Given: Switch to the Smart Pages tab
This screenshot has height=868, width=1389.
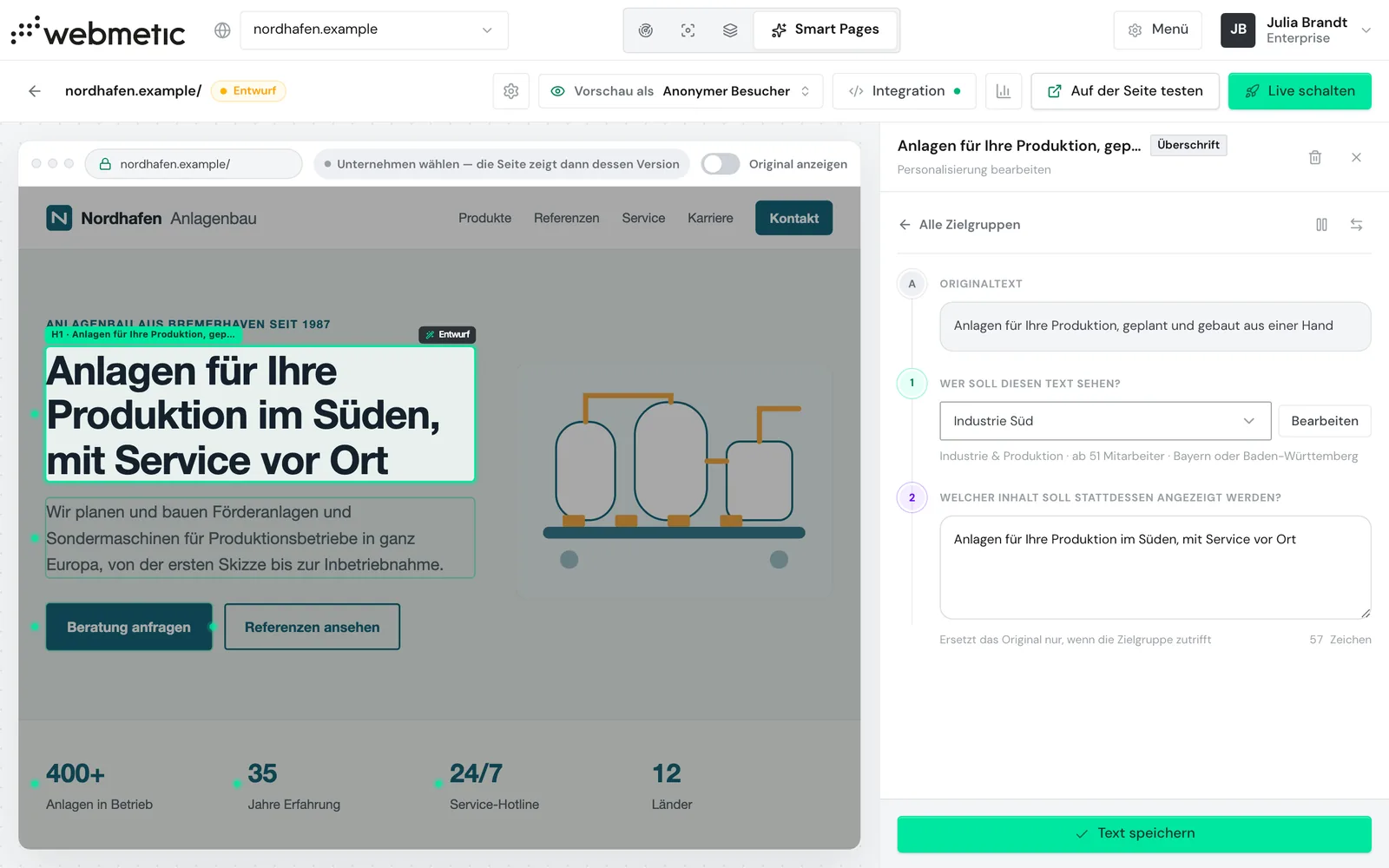Looking at the screenshot, I should (x=825, y=30).
